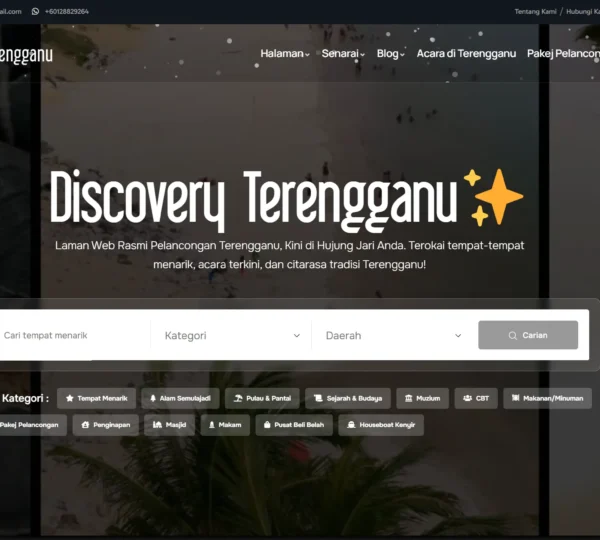Open the Pakej Pelancongan nav item

click(x=563, y=54)
